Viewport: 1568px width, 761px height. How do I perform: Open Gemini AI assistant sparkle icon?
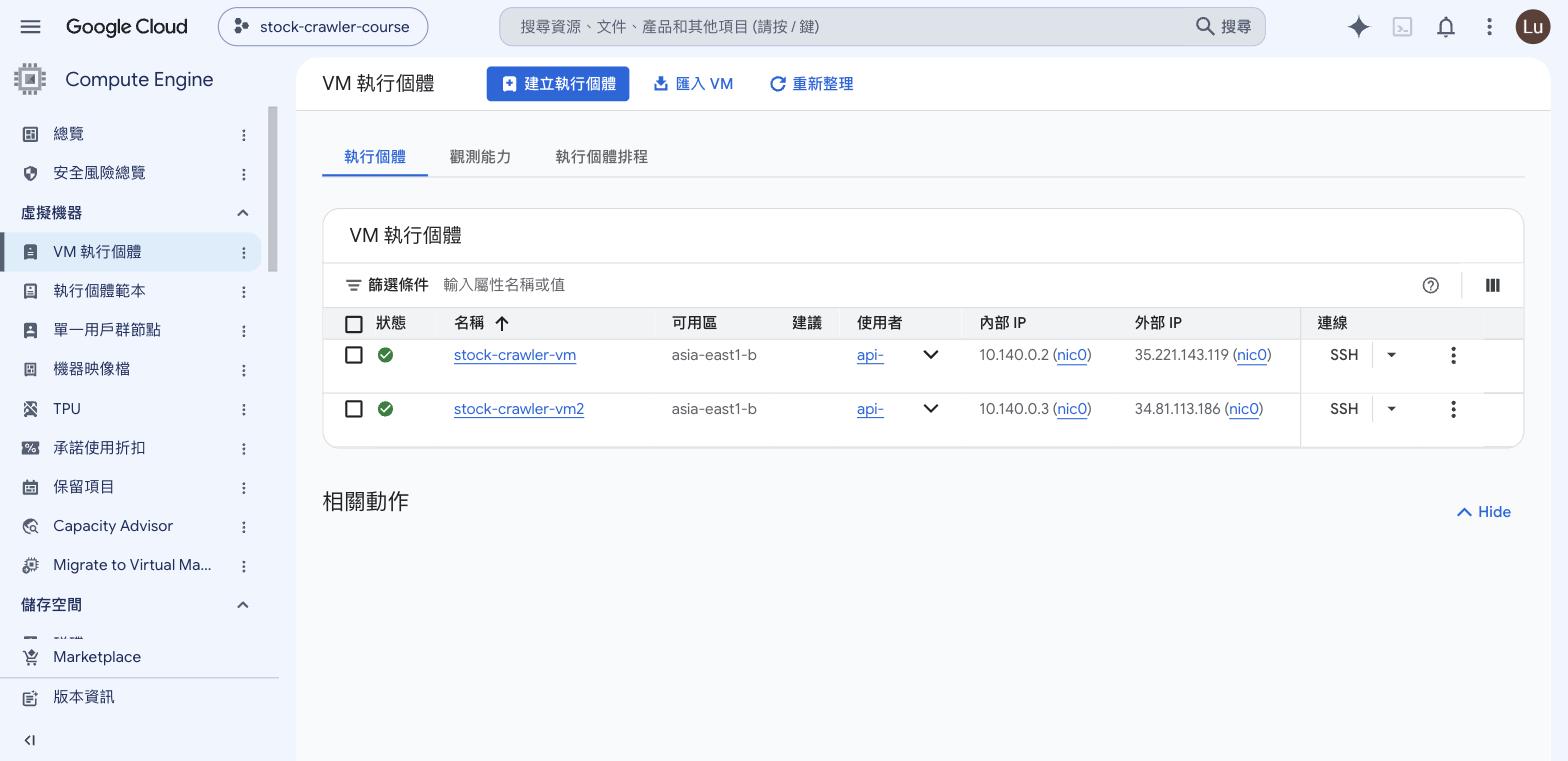tap(1358, 27)
